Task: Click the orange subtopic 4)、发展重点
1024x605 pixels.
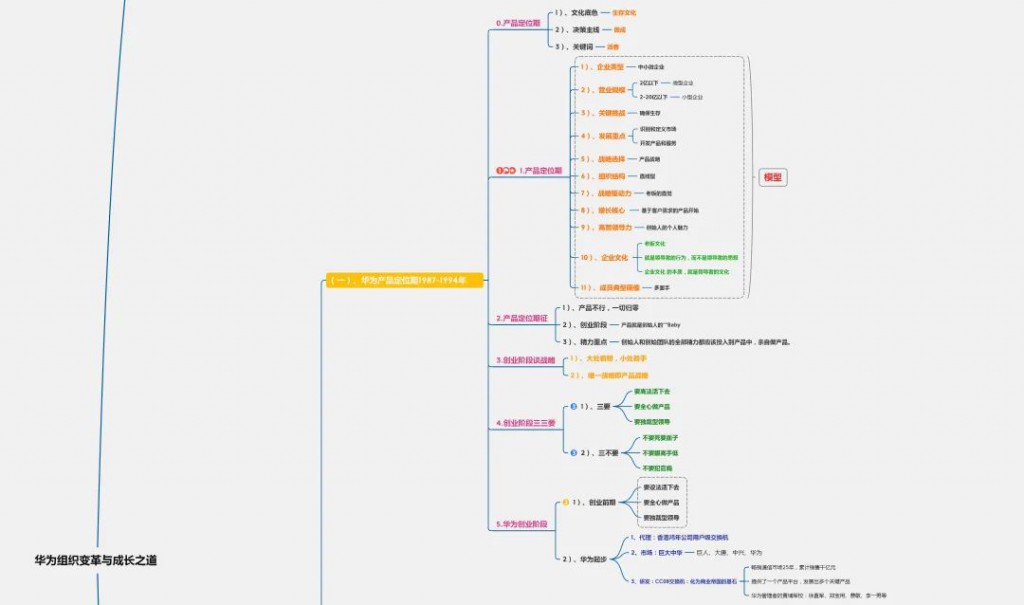Action: coord(603,136)
